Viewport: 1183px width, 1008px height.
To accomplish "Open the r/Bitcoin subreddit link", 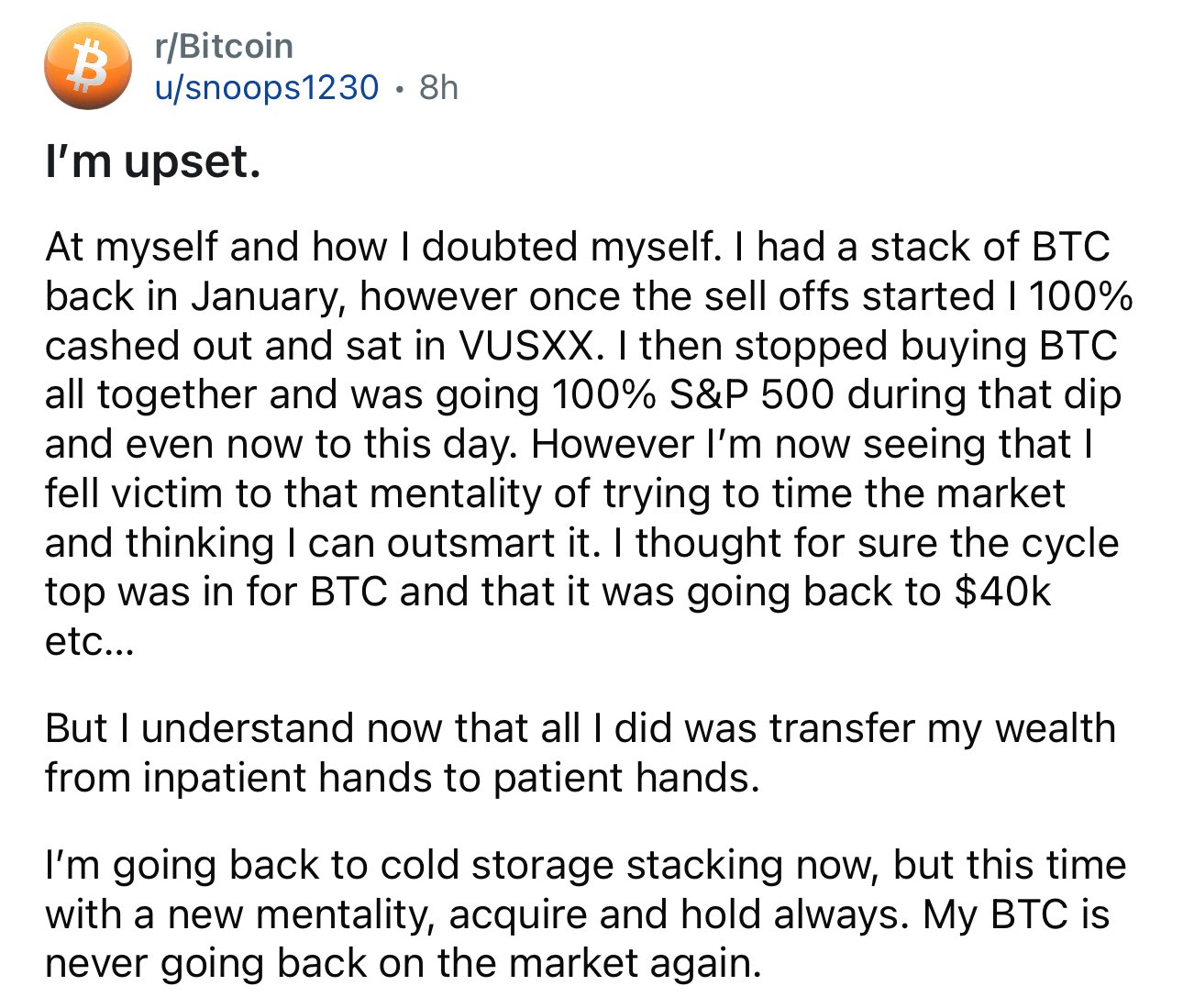I will click(x=225, y=45).
